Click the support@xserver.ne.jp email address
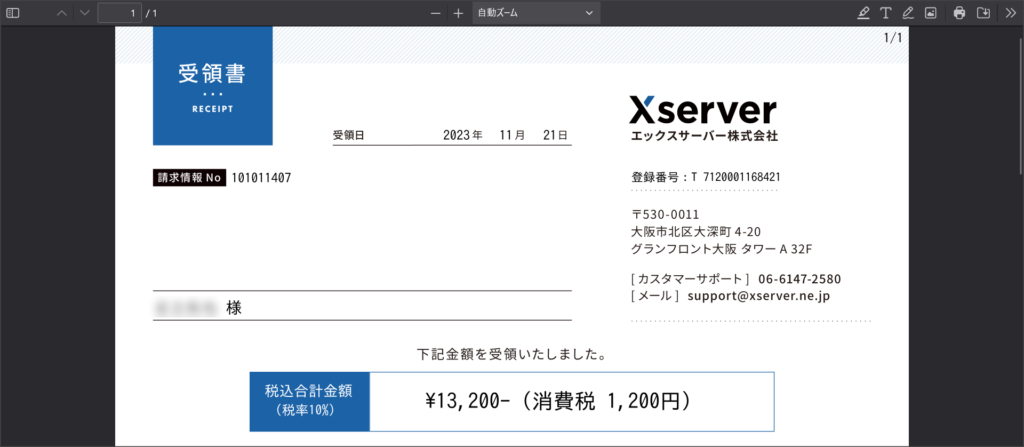The image size is (1024, 447). pyautogui.click(x=758, y=296)
